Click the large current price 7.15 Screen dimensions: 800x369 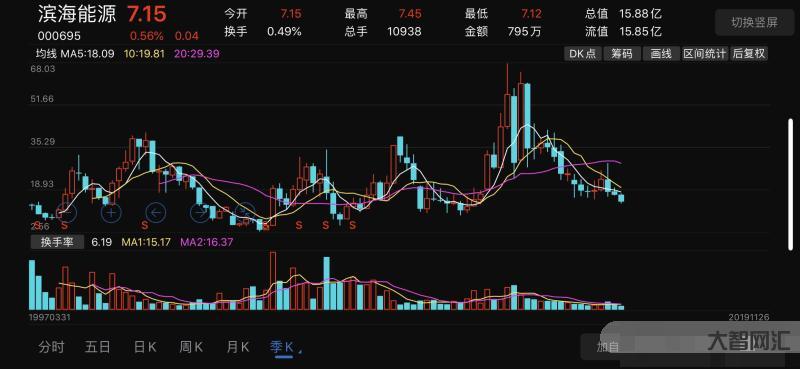pos(147,14)
